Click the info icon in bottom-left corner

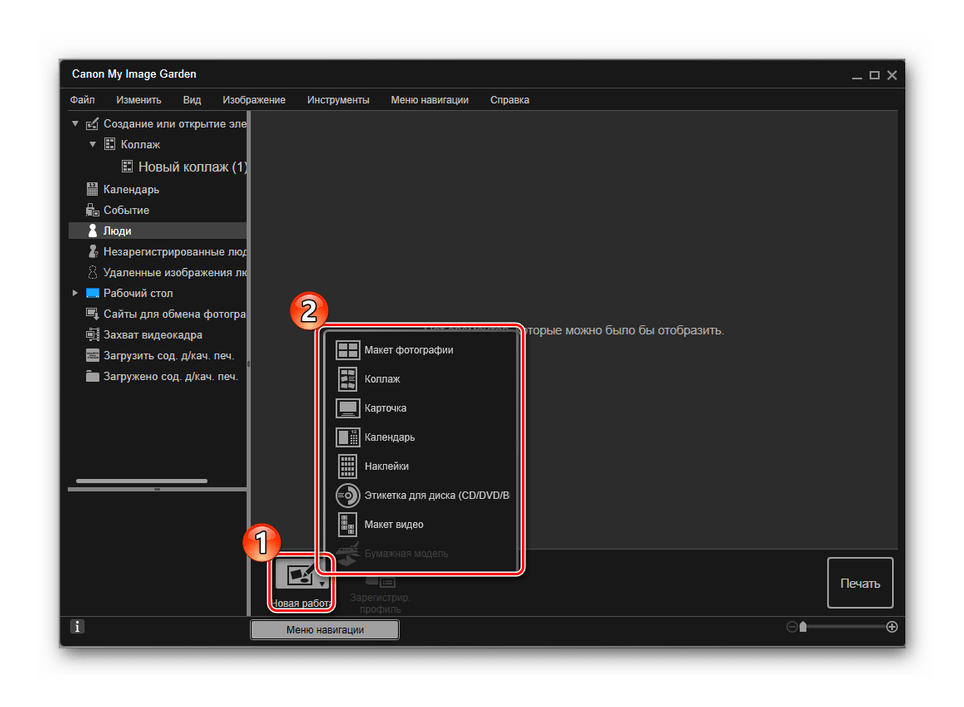(78, 628)
